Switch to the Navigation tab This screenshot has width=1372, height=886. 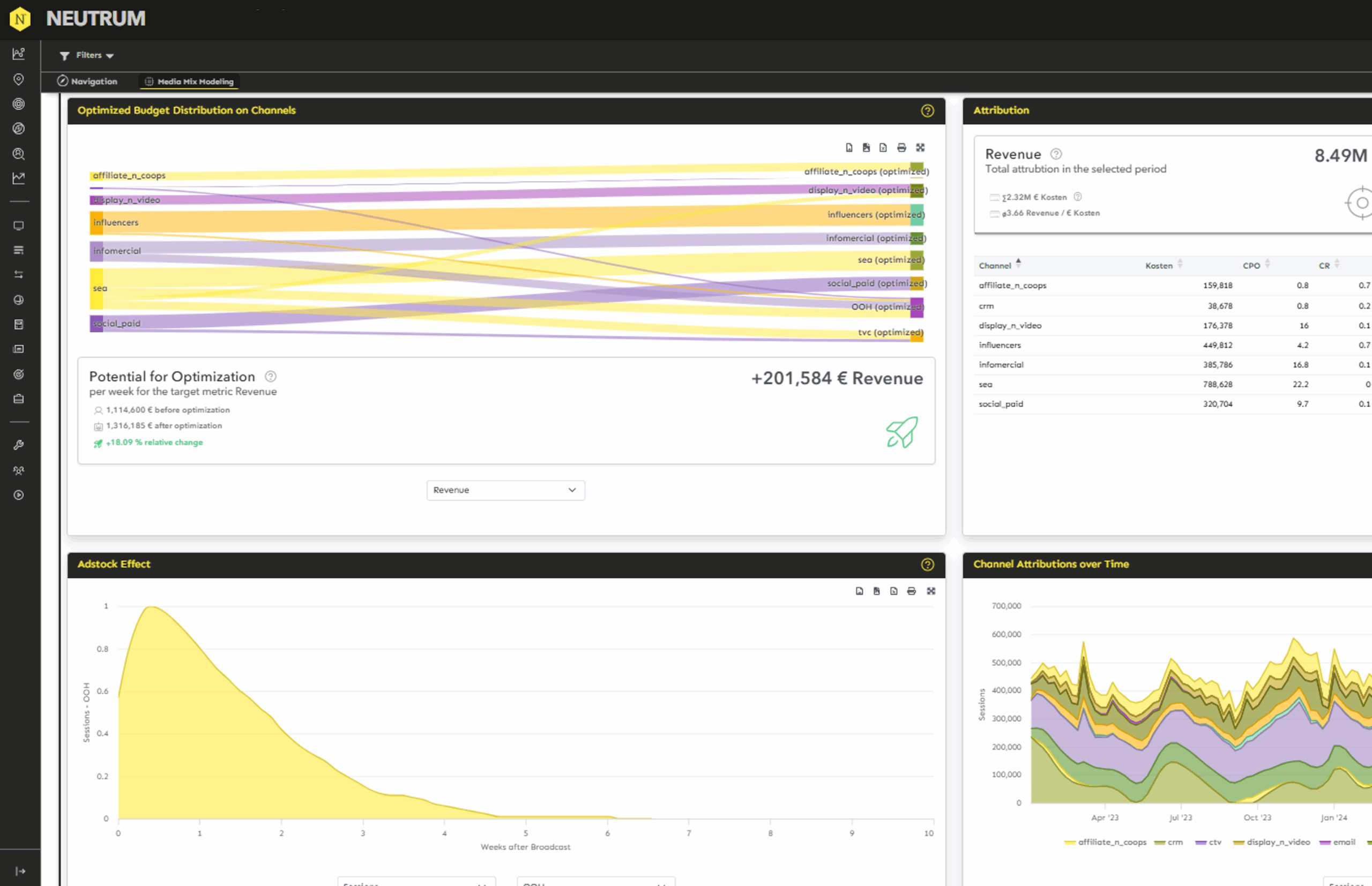coord(87,81)
